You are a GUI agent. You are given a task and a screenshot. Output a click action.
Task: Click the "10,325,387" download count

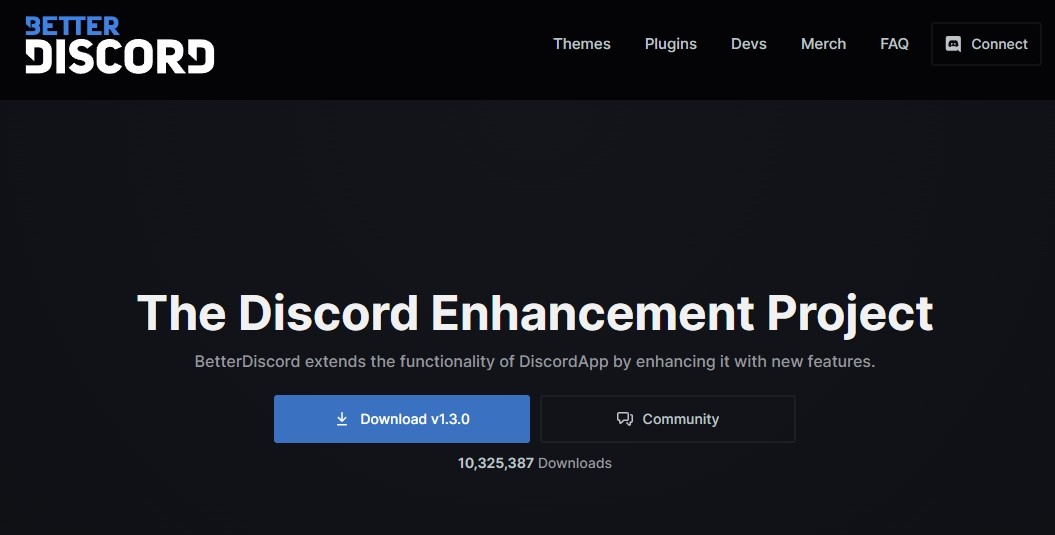[x=496, y=463]
